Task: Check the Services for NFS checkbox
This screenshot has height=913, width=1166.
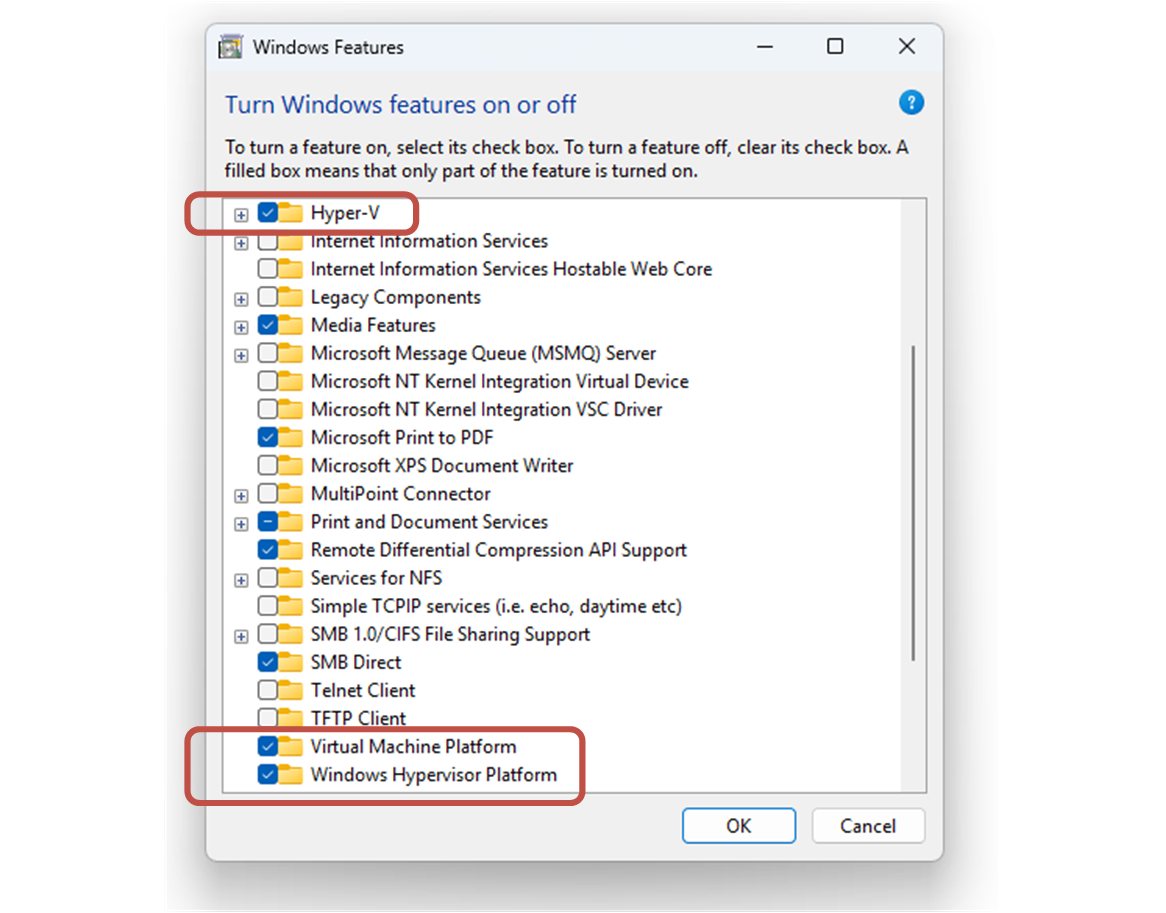Action: pyautogui.click(x=268, y=578)
